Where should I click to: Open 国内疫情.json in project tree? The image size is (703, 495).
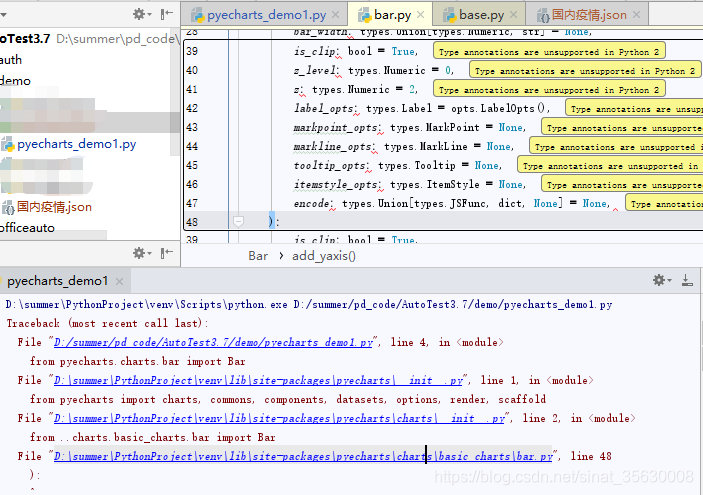[54, 207]
